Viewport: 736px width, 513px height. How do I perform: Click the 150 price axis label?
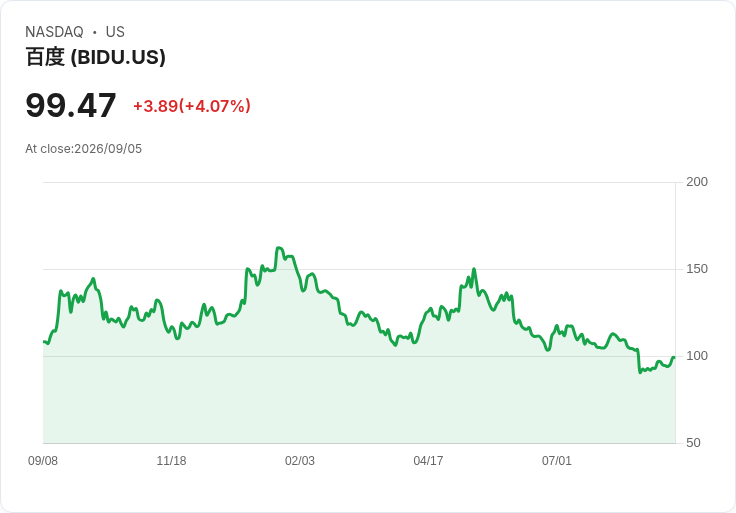697,269
